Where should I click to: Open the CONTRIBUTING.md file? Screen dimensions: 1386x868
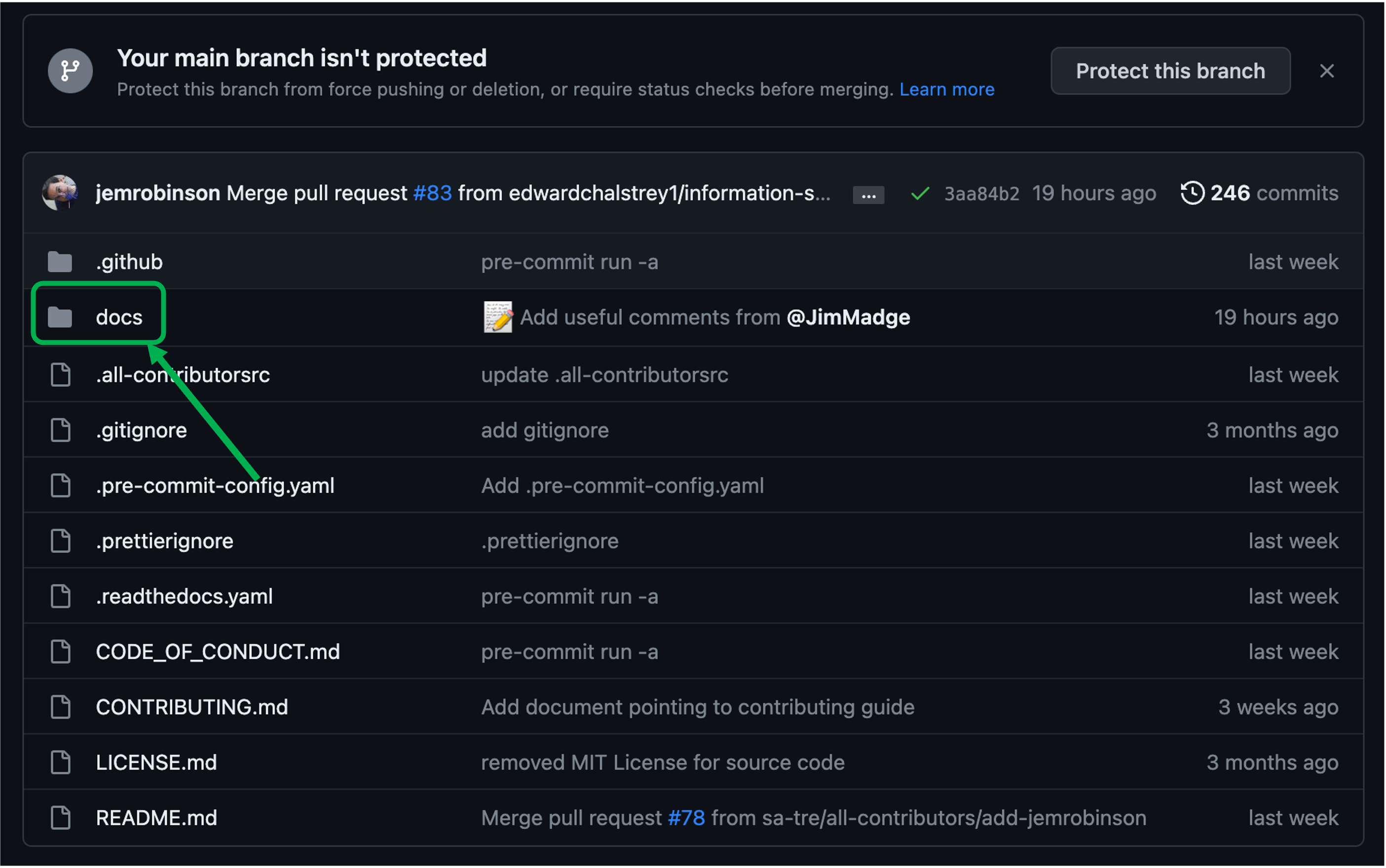[192, 707]
